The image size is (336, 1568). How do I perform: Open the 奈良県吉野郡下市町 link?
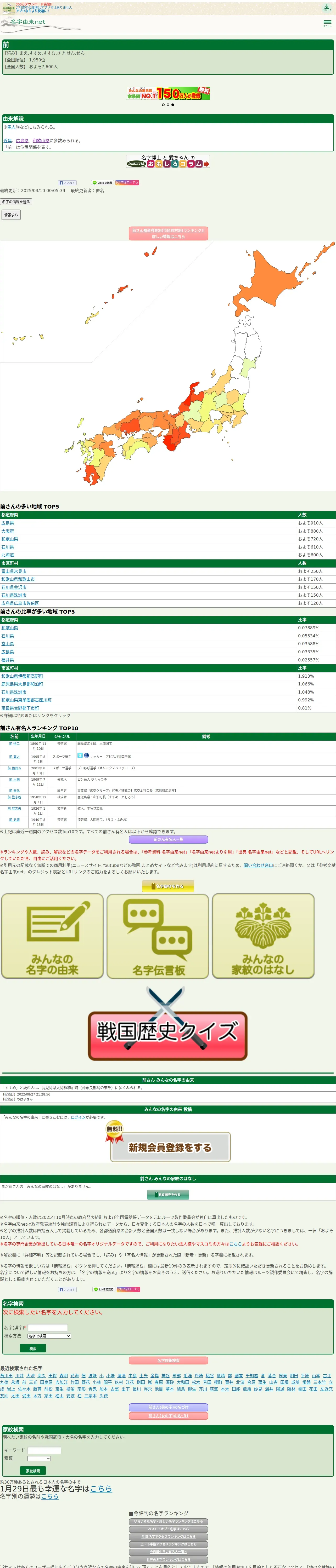pyautogui.click(x=20, y=708)
